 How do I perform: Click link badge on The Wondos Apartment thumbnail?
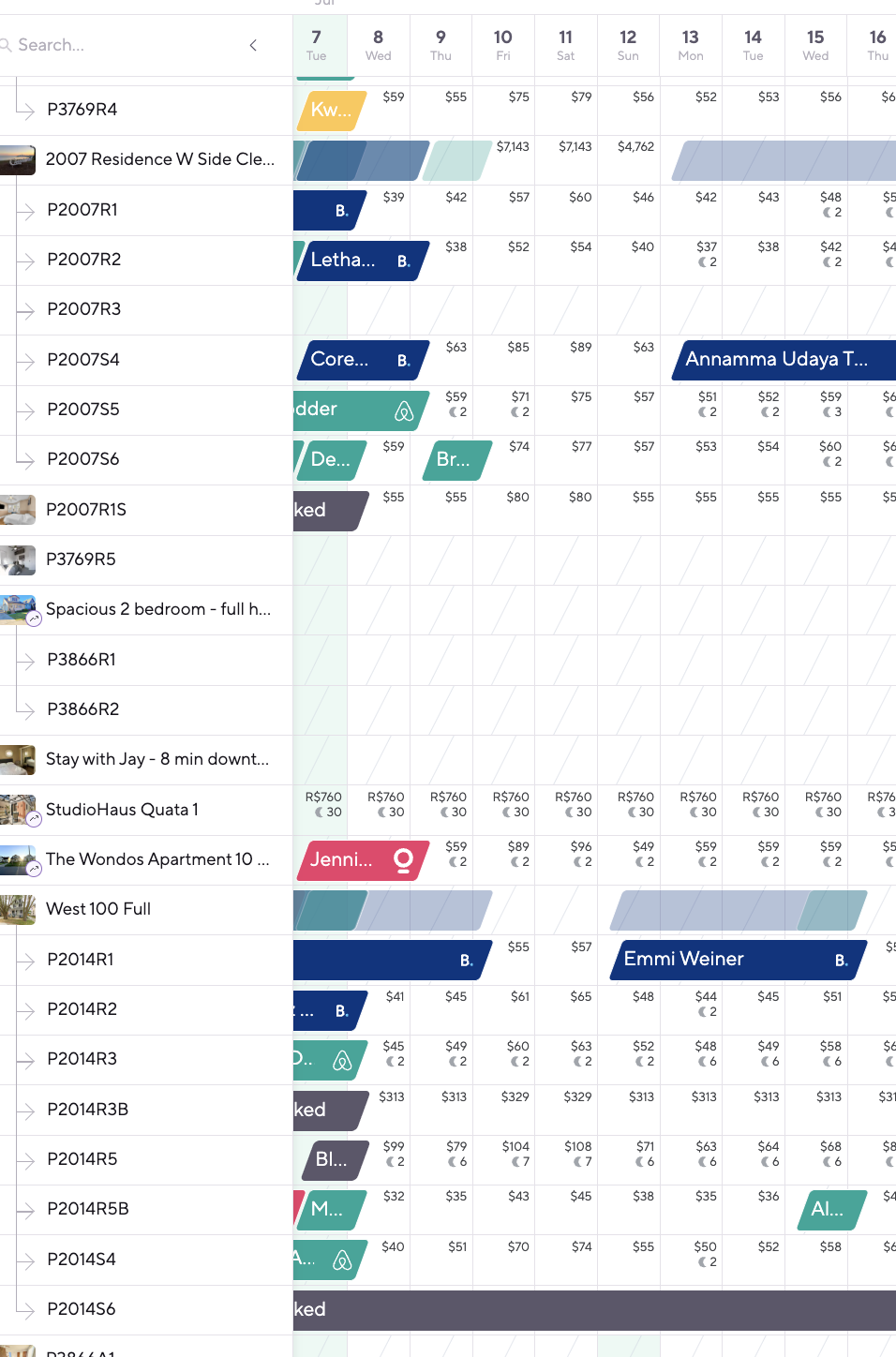point(34,869)
